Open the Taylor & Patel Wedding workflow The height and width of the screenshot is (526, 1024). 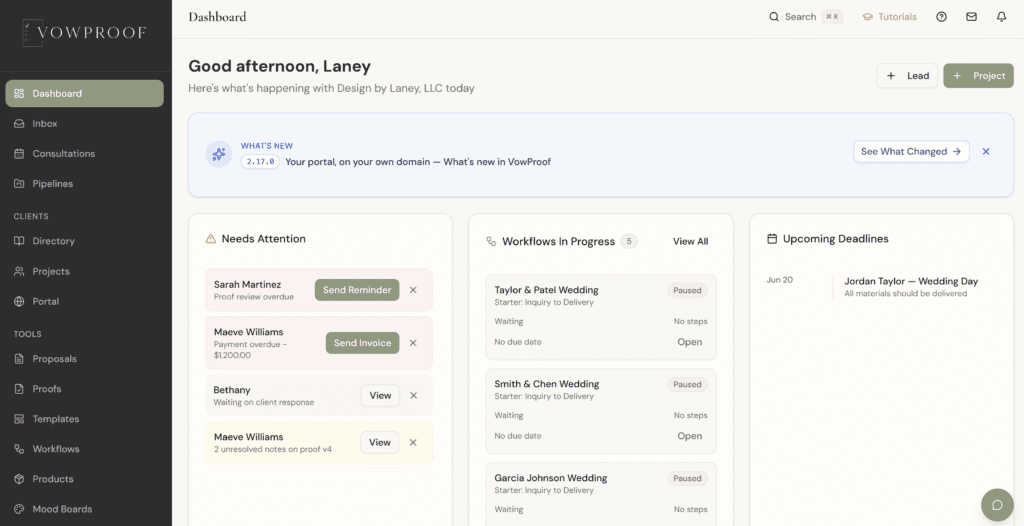690,342
